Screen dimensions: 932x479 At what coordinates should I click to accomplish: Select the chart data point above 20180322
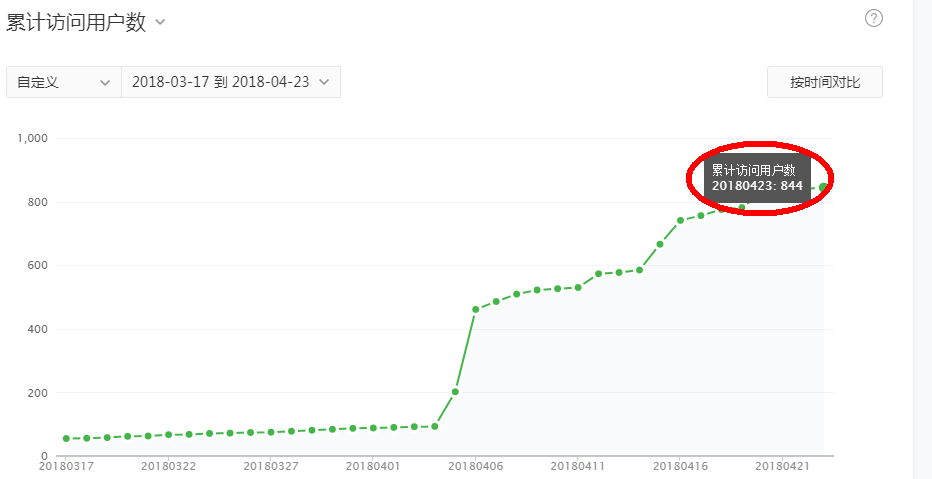(169, 435)
